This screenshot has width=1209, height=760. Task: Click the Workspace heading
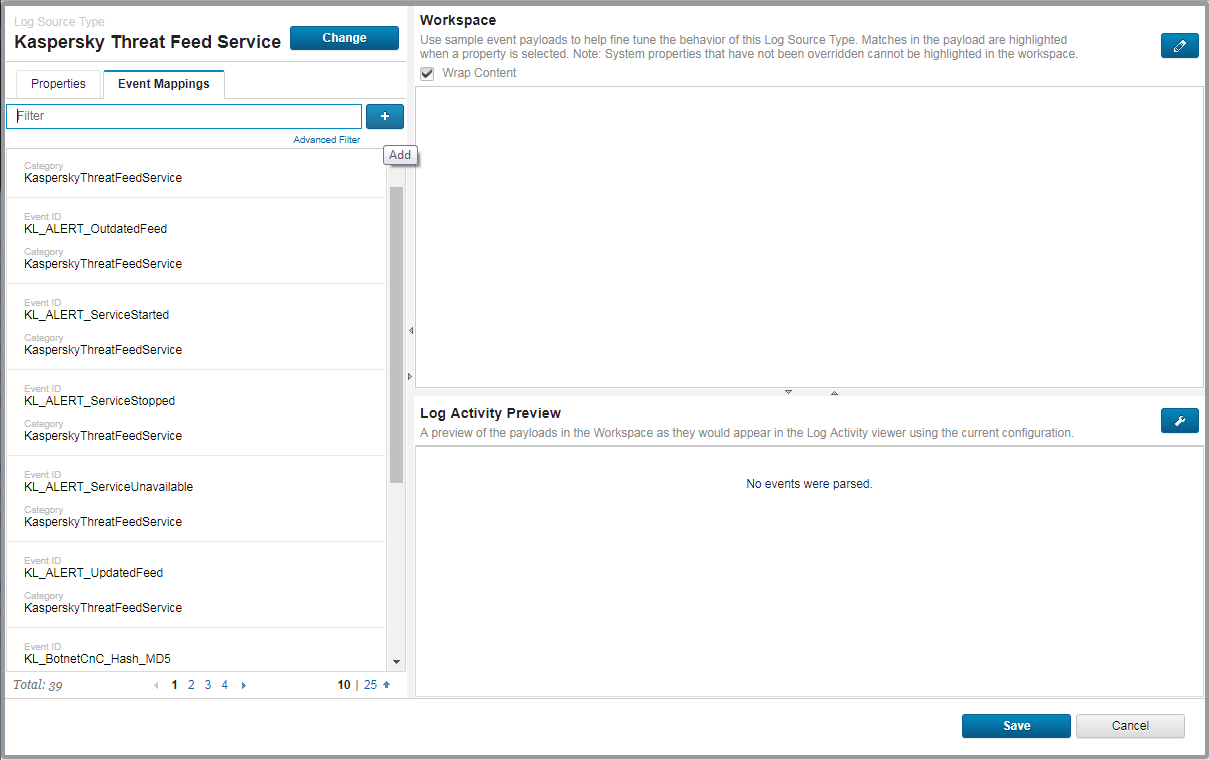pos(458,20)
